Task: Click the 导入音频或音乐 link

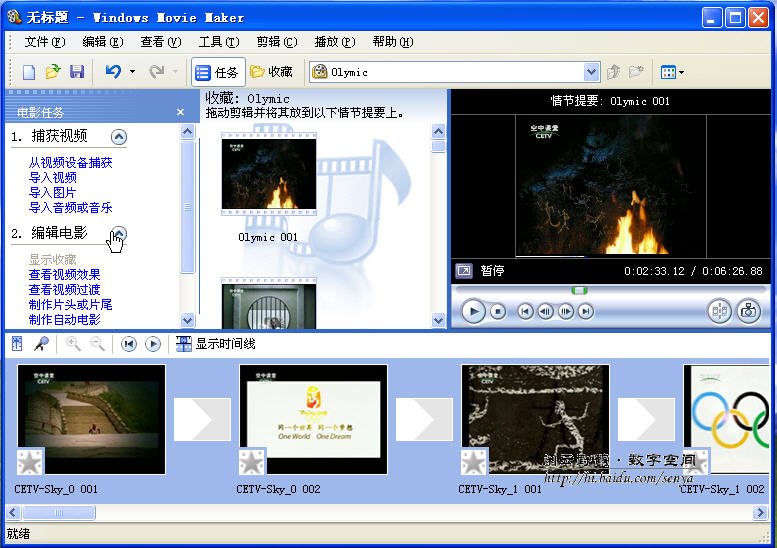Action: tap(70, 208)
